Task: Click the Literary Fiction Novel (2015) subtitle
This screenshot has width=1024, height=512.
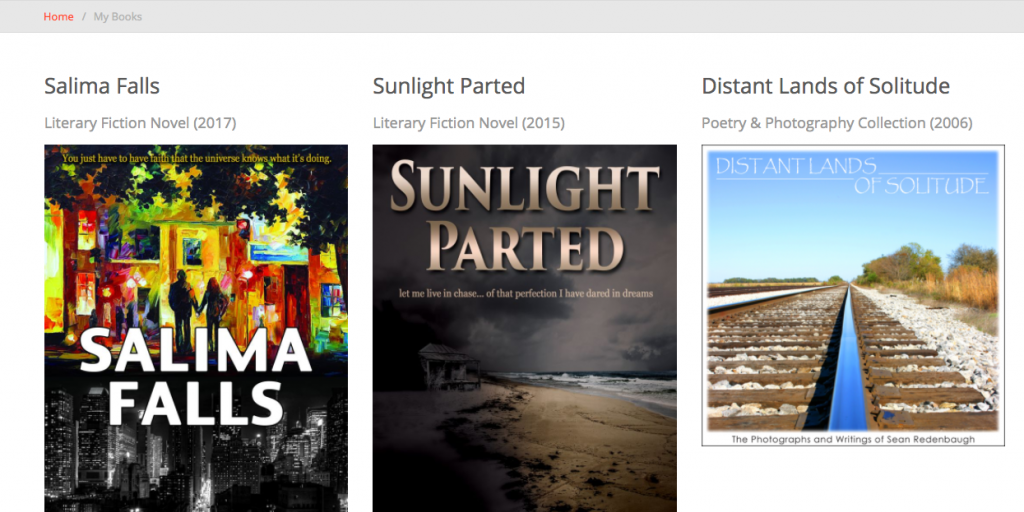Action: [x=468, y=123]
